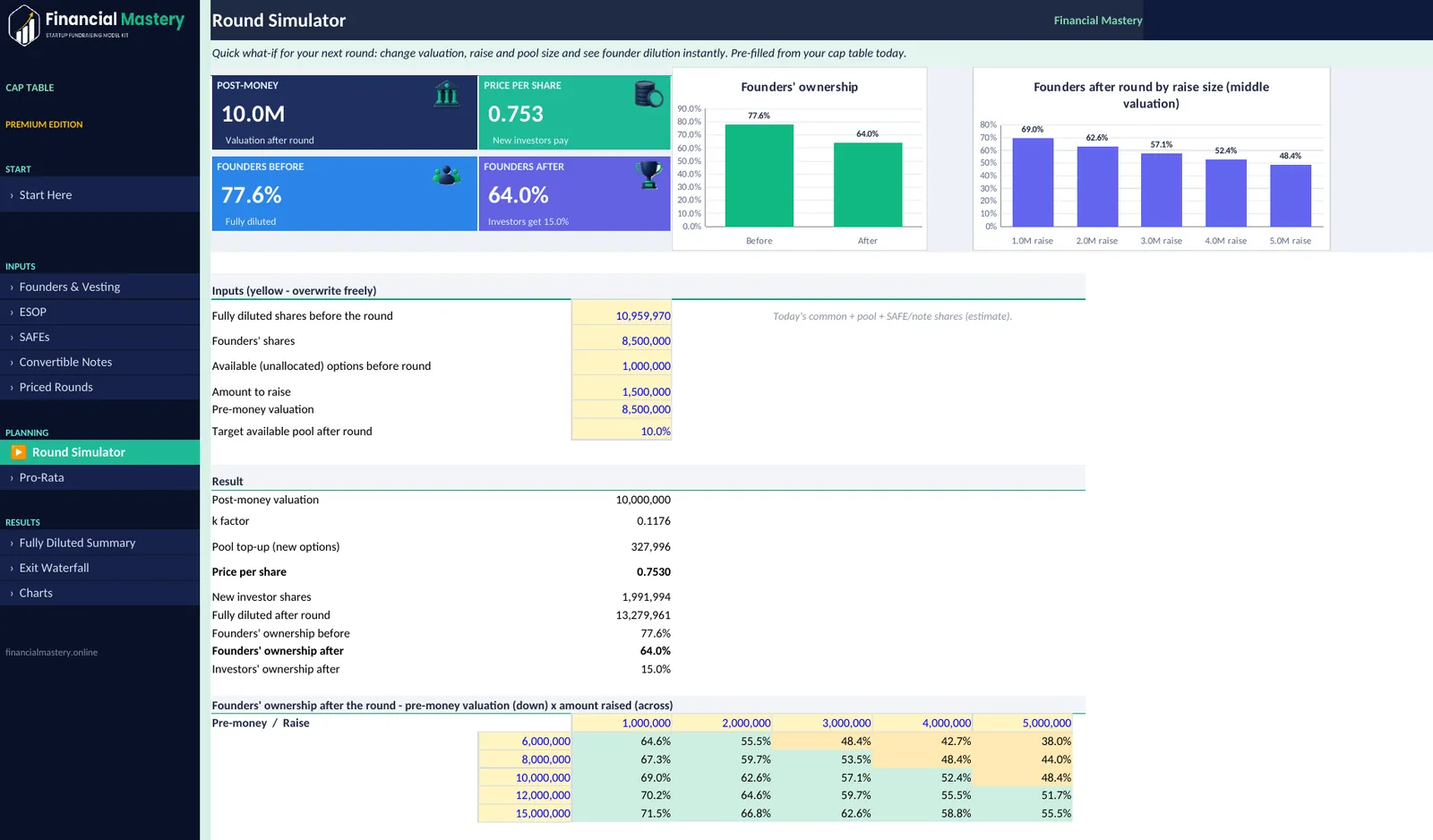The image size is (1433, 840).
Task: Select target pool cell 10.0%
Action: pyautogui.click(x=622, y=431)
